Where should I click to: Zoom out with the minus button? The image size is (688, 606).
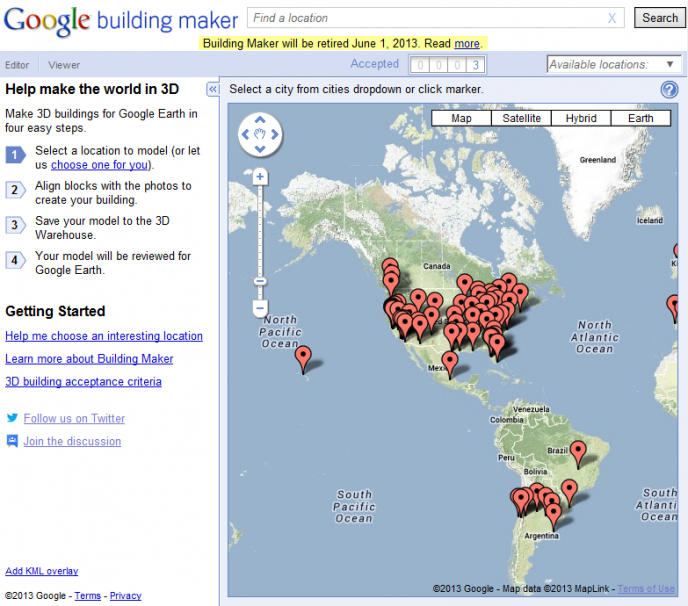[260, 308]
